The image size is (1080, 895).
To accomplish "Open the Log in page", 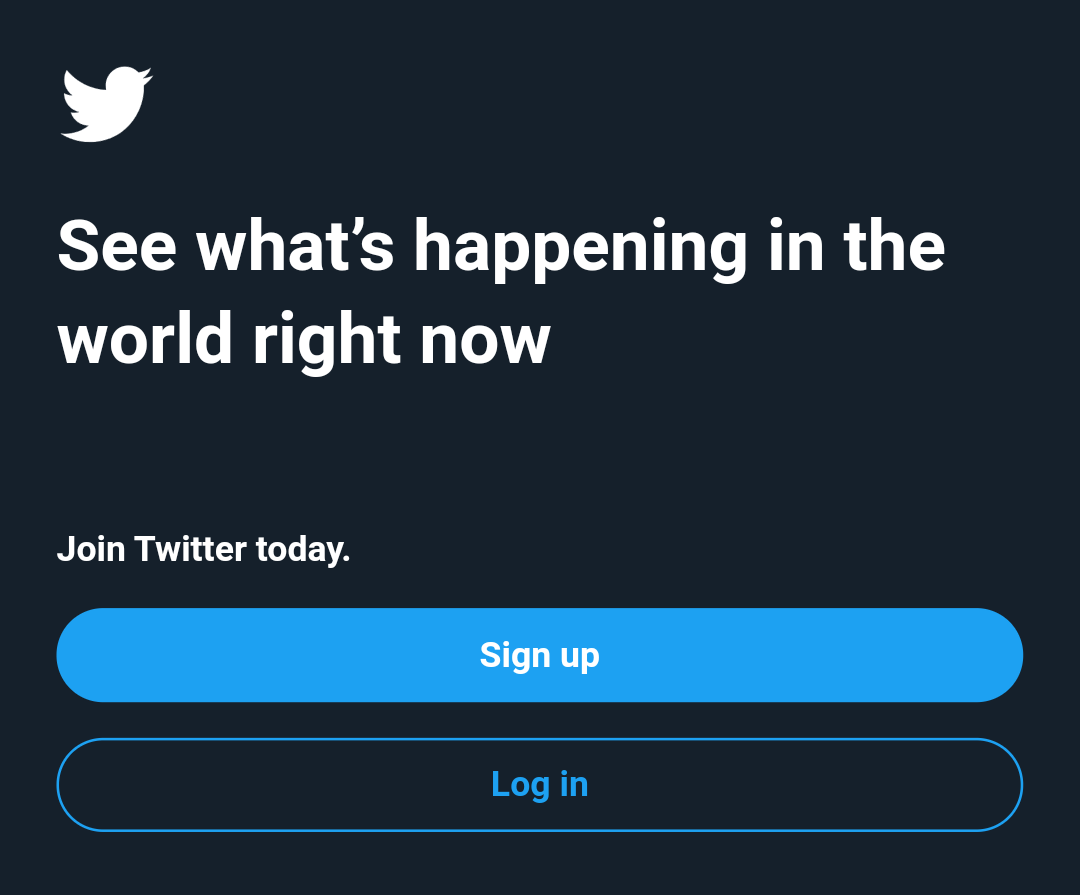I will pos(539,785).
